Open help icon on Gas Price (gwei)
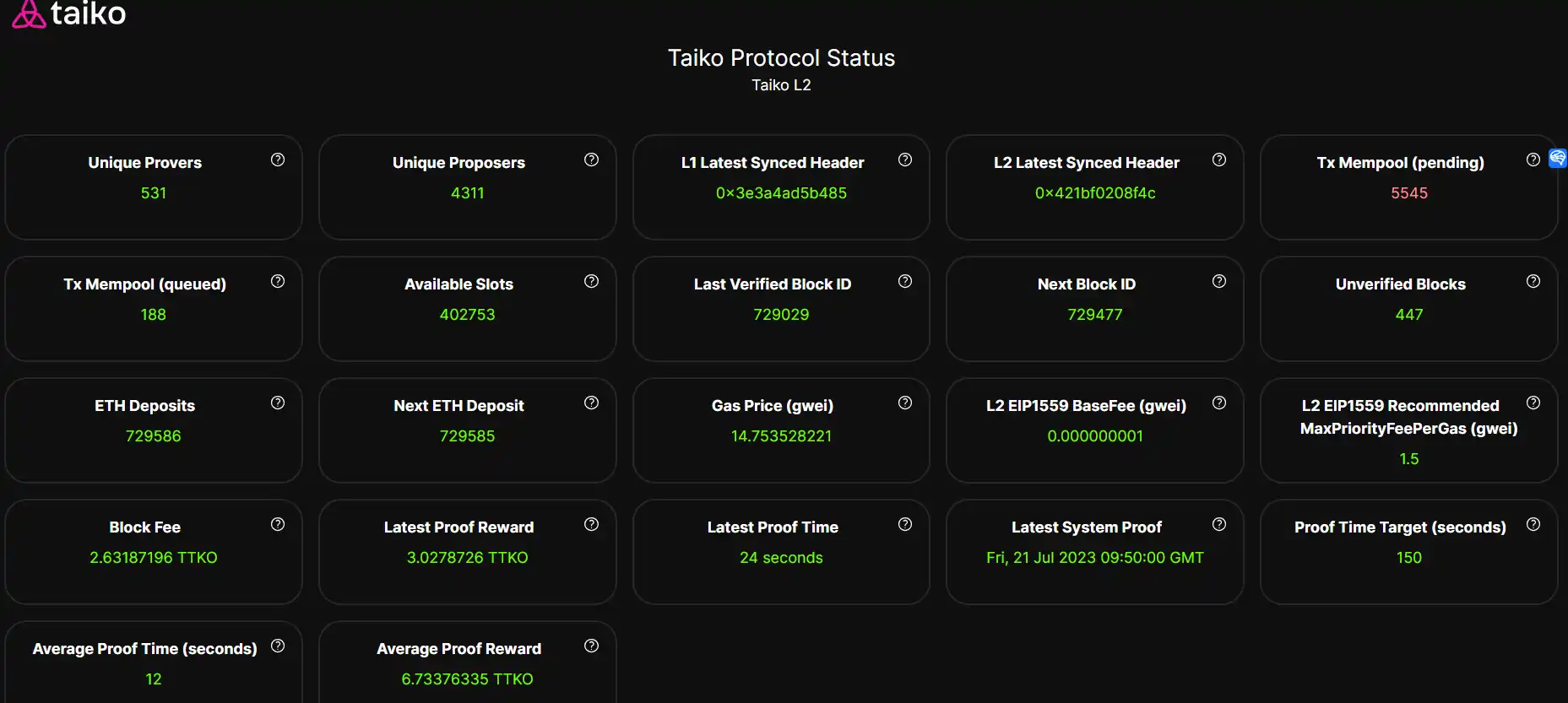Image resolution: width=1568 pixels, height=703 pixels. pyautogui.click(x=905, y=403)
